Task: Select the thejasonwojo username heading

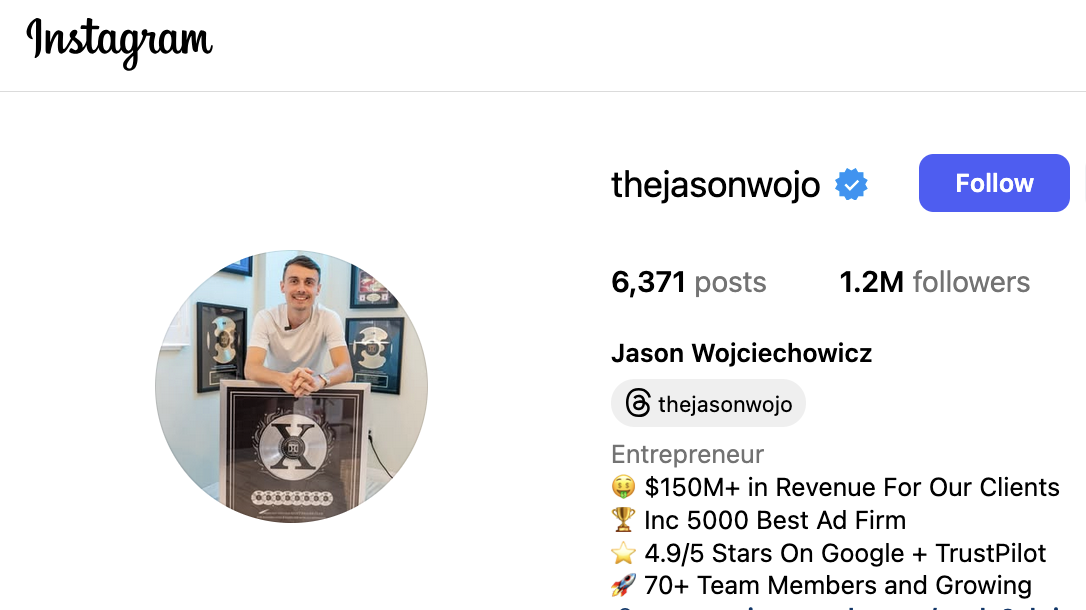Action: point(715,185)
